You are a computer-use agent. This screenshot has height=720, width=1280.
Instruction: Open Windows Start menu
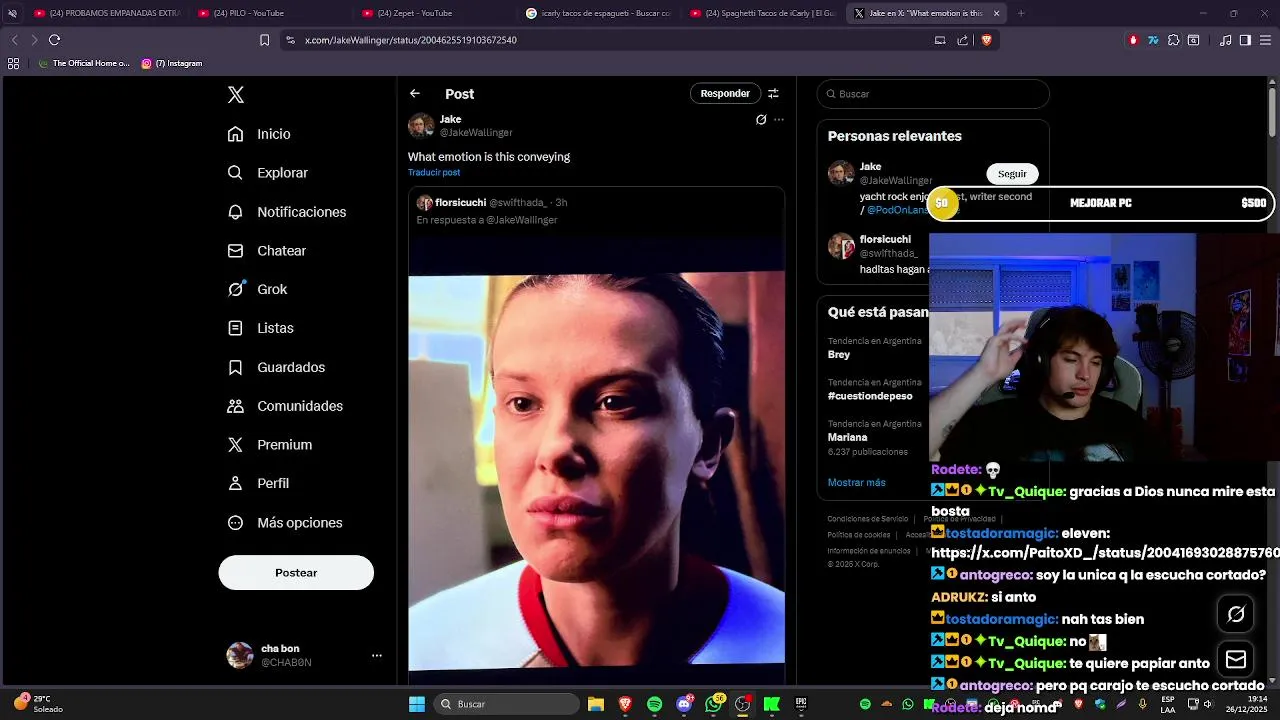(x=417, y=704)
